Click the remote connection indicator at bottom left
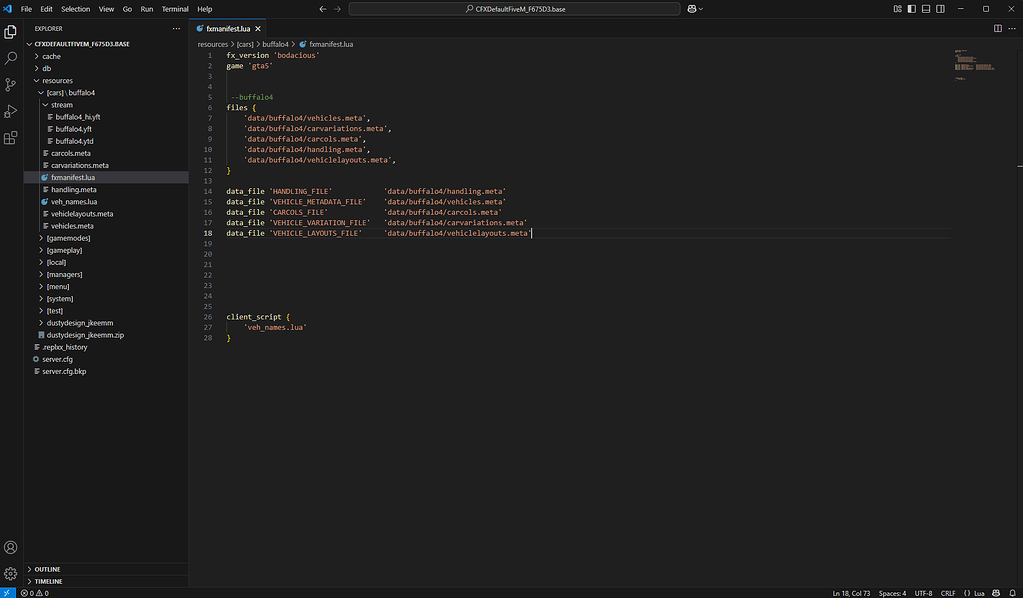 click(6, 593)
